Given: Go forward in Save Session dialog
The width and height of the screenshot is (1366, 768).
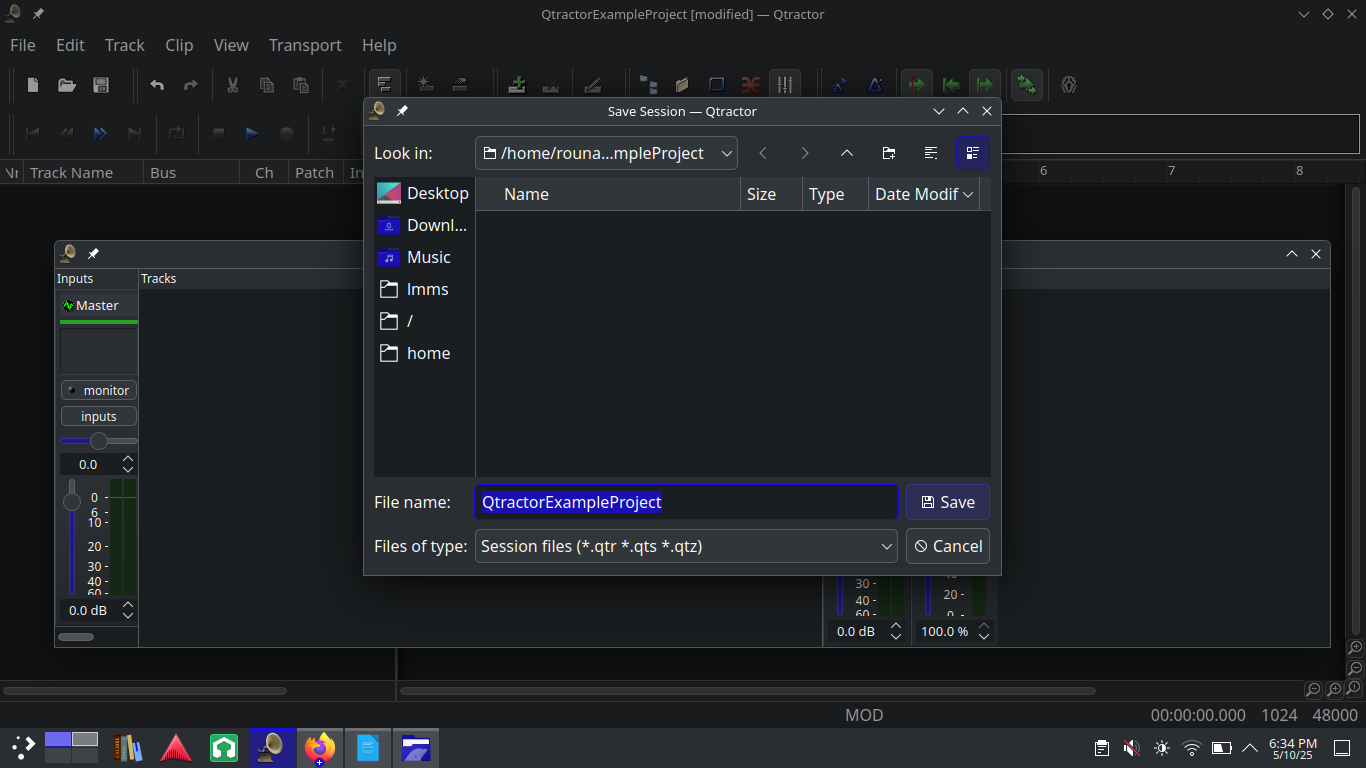Looking at the screenshot, I should pyautogui.click(x=805, y=153).
